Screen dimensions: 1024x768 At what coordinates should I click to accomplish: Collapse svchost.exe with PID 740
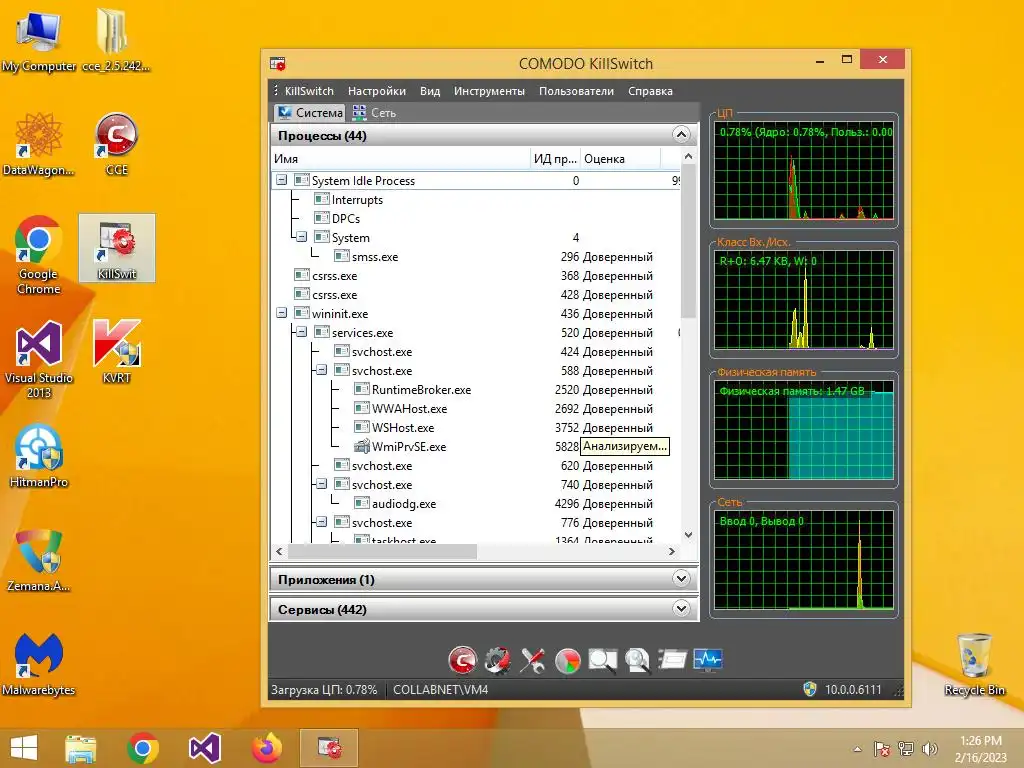pos(321,485)
